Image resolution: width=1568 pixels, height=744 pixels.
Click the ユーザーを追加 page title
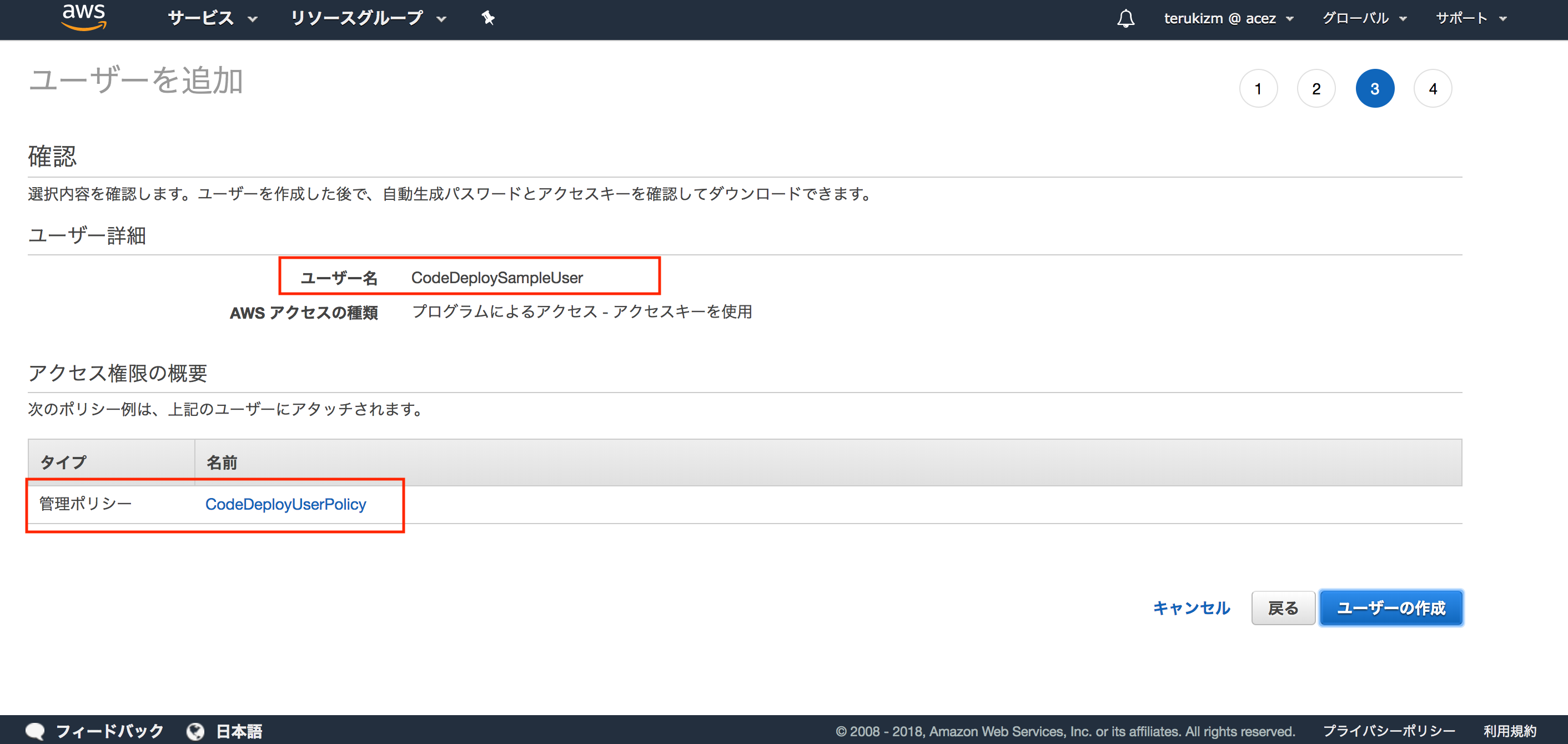(x=135, y=81)
